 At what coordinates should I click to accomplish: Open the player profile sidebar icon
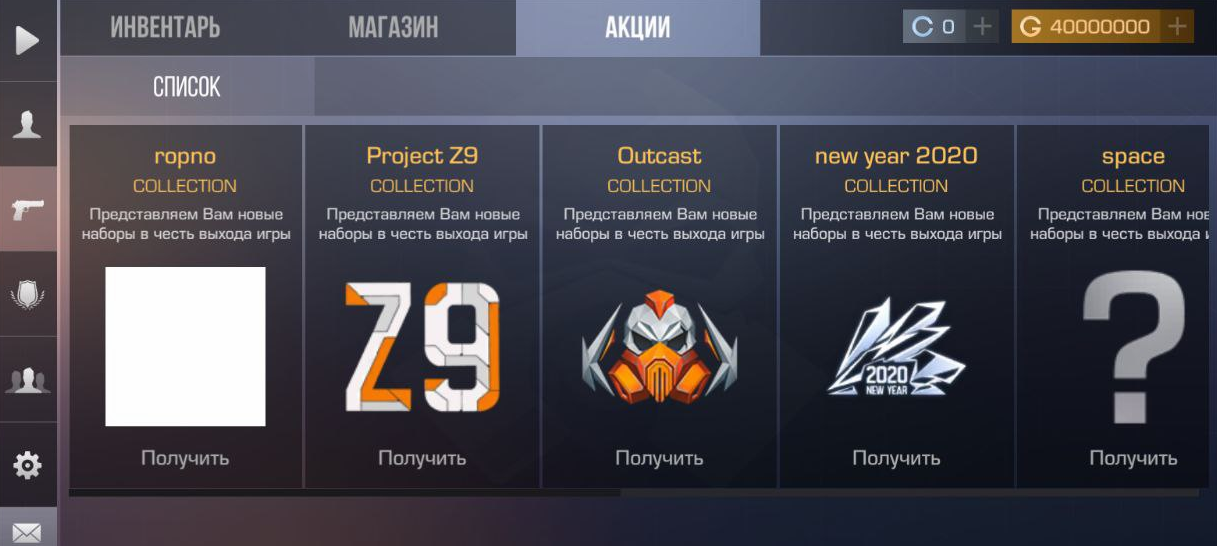tap(27, 125)
